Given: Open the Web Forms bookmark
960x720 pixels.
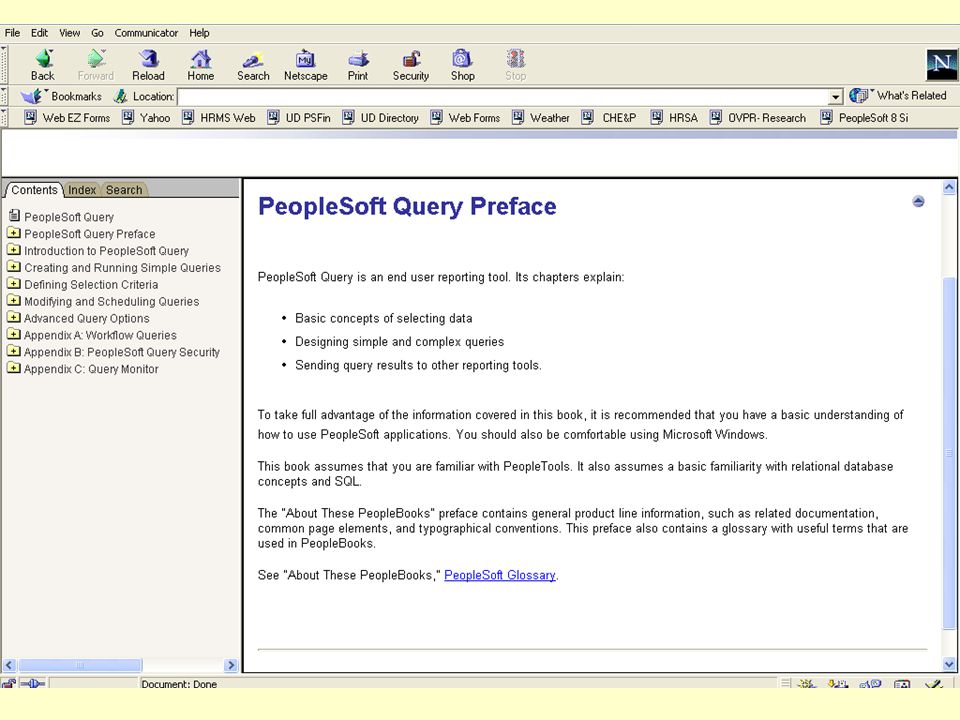Looking at the screenshot, I should point(465,118).
